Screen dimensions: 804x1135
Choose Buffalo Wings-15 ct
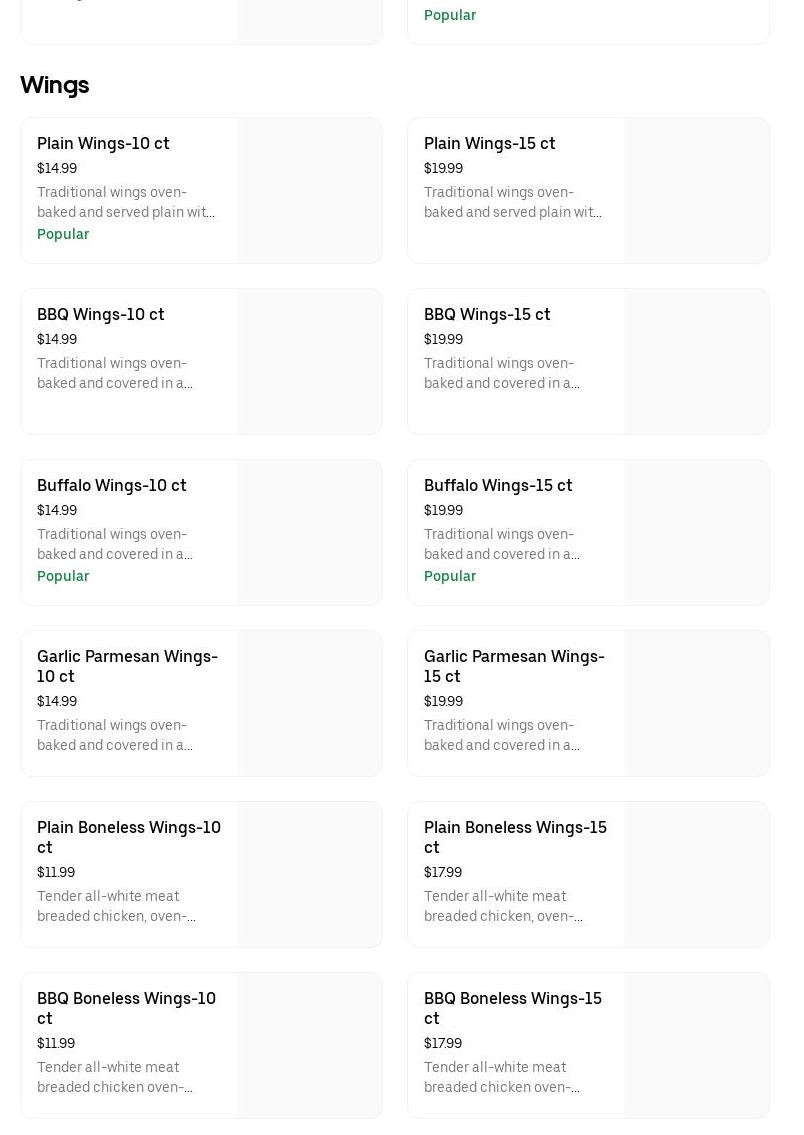pos(498,485)
